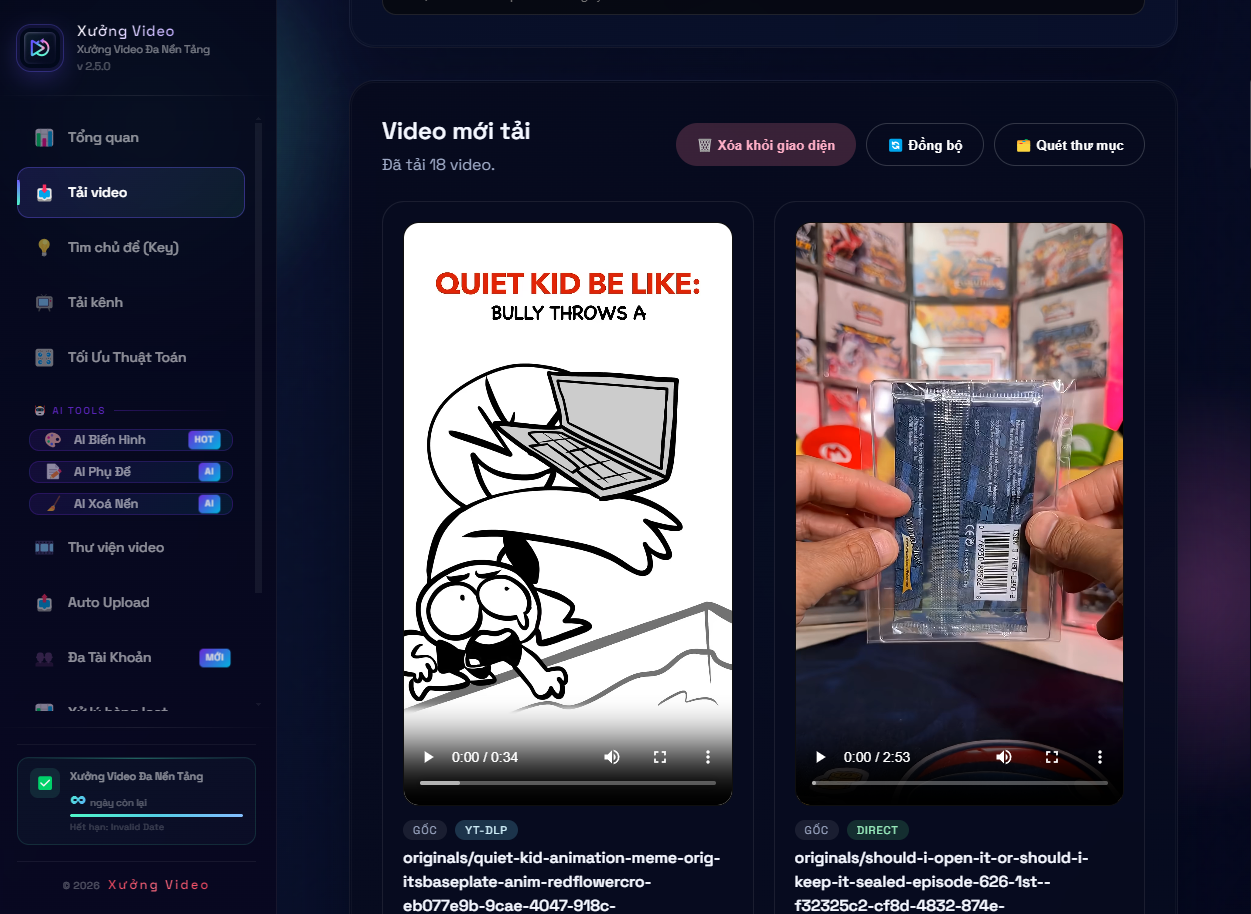Click the Tổng quan sidebar icon
The height and width of the screenshot is (914, 1251).
[x=44, y=138]
